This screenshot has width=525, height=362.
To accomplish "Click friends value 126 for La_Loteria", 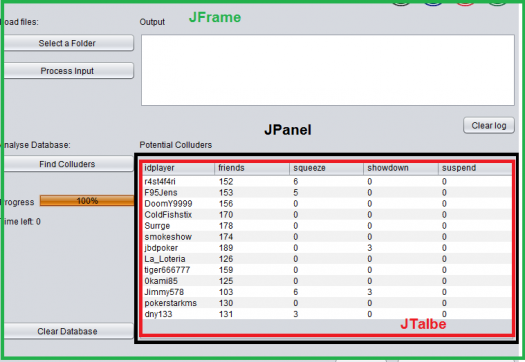I will click(226, 259).
